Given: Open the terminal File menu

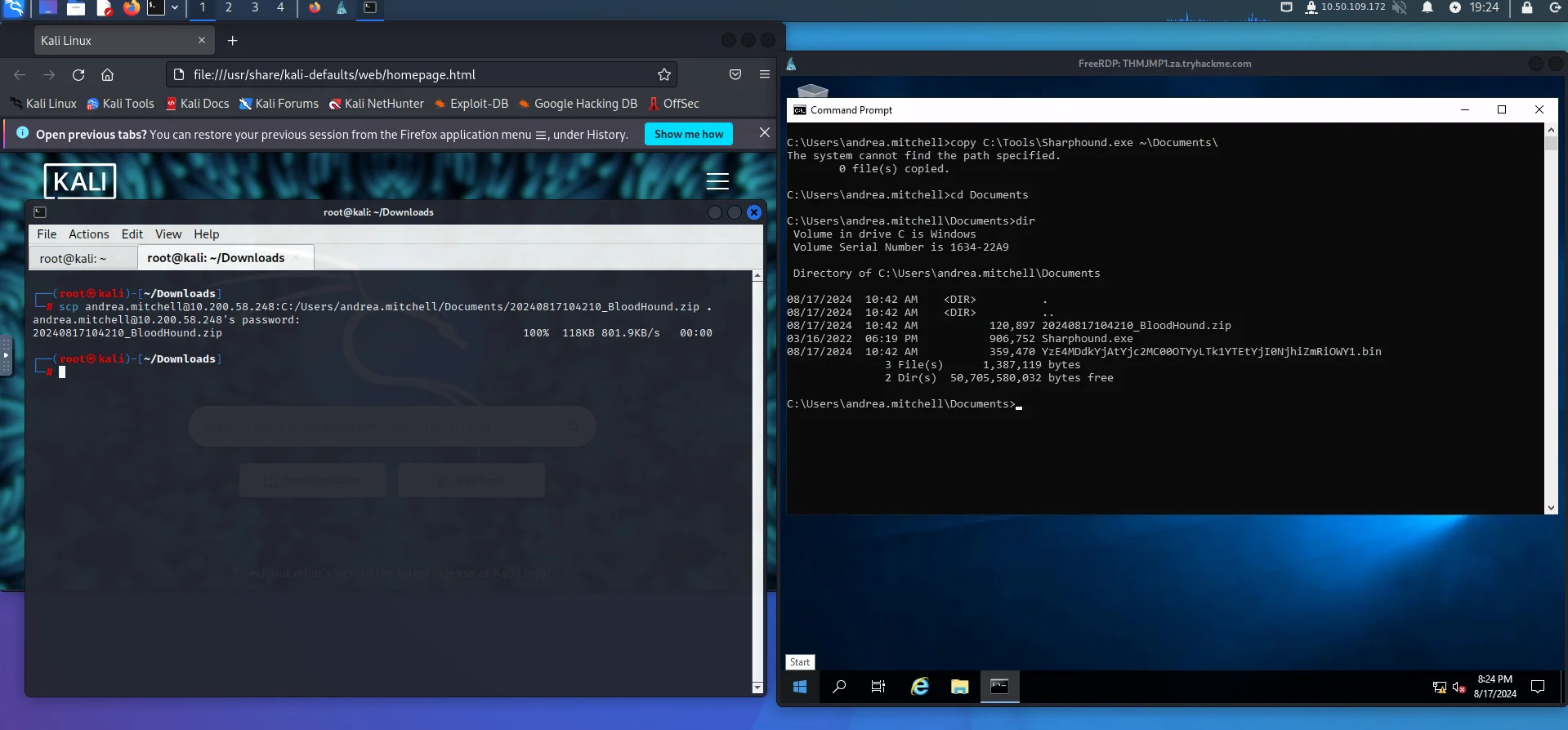Looking at the screenshot, I should (x=47, y=234).
